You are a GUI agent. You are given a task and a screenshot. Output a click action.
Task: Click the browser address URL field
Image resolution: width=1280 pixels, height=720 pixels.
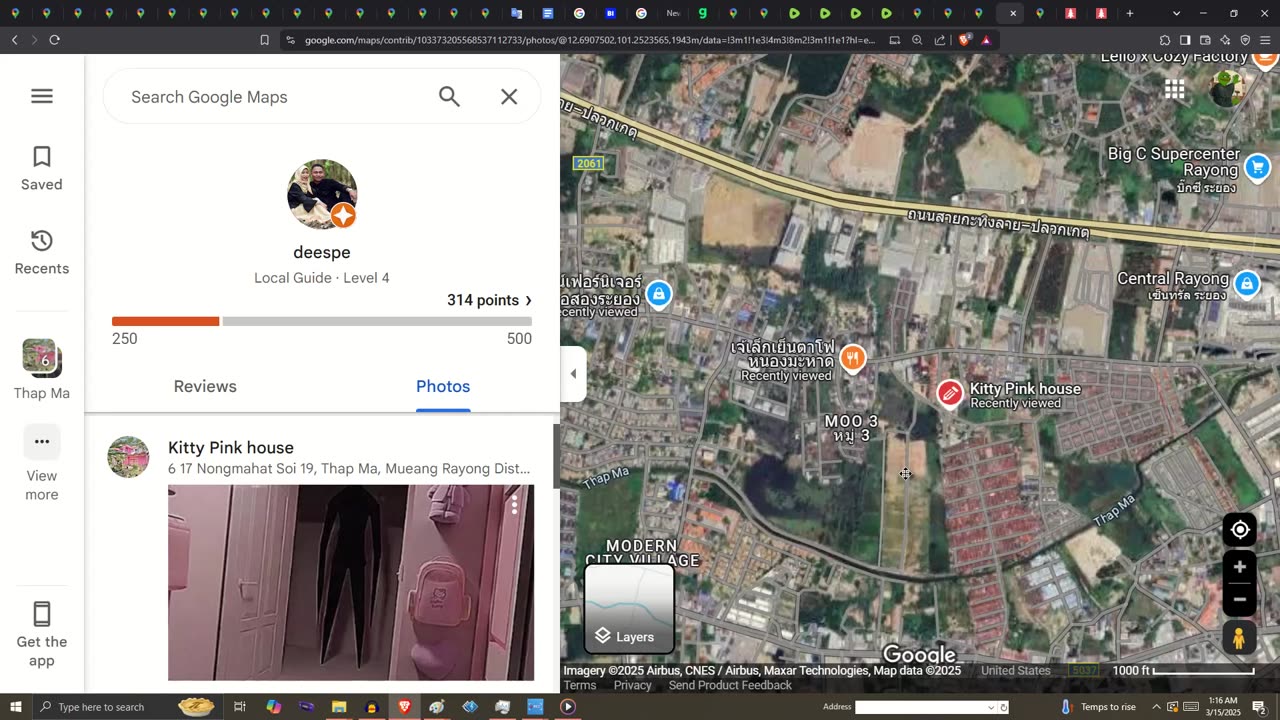[x=590, y=40]
